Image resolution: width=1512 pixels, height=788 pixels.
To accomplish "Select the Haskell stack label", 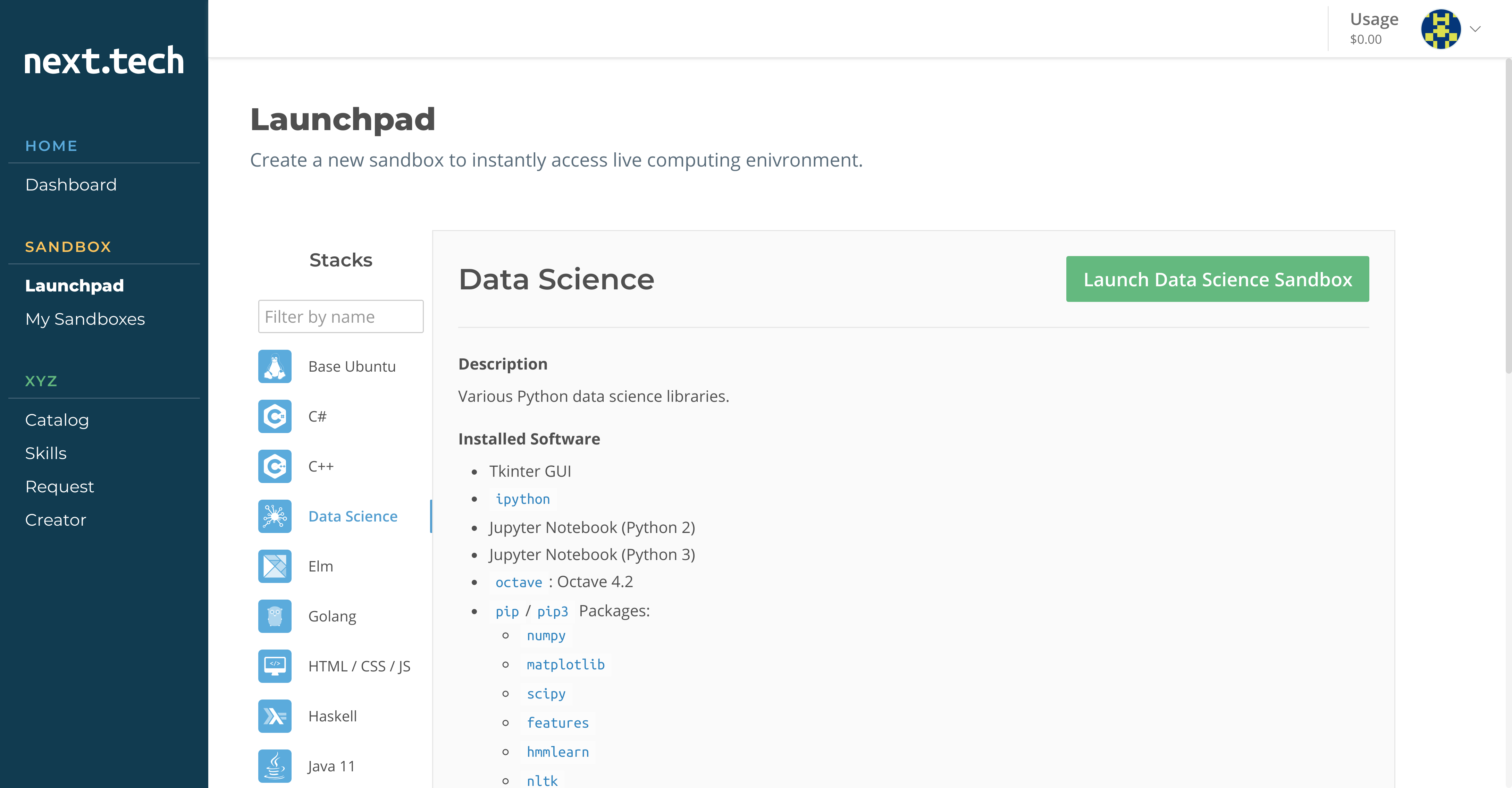I will pyautogui.click(x=332, y=717).
